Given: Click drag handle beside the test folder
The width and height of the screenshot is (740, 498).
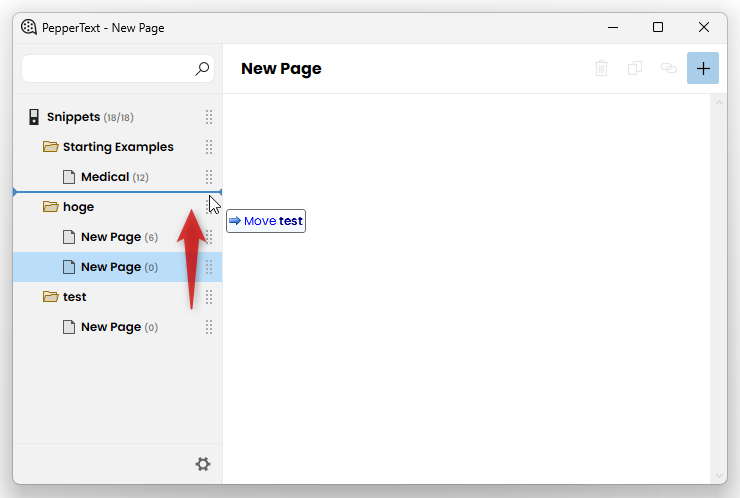Looking at the screenshot, I should coord(209,297).
